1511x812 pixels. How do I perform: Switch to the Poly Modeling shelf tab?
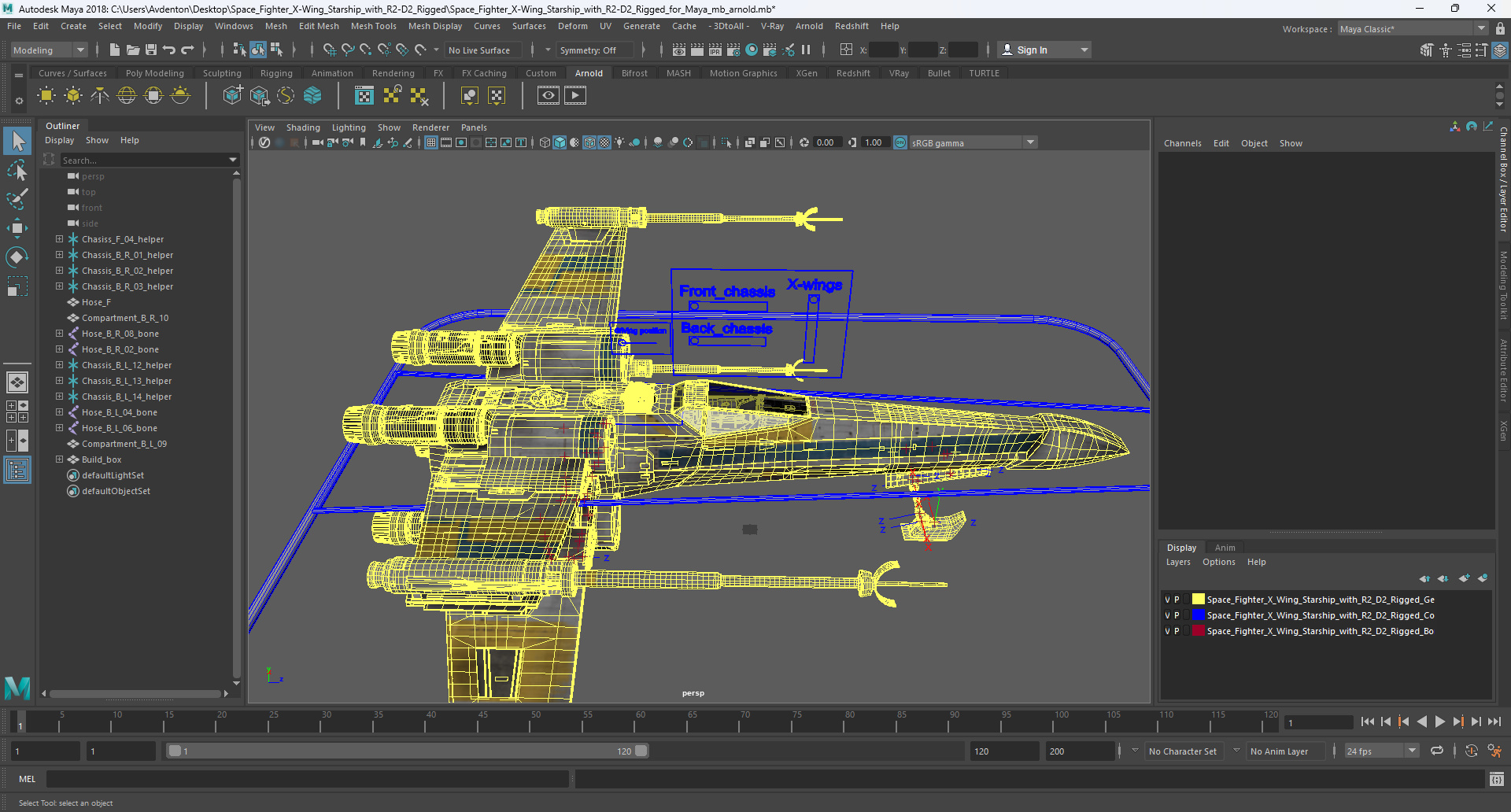(154, 73)
